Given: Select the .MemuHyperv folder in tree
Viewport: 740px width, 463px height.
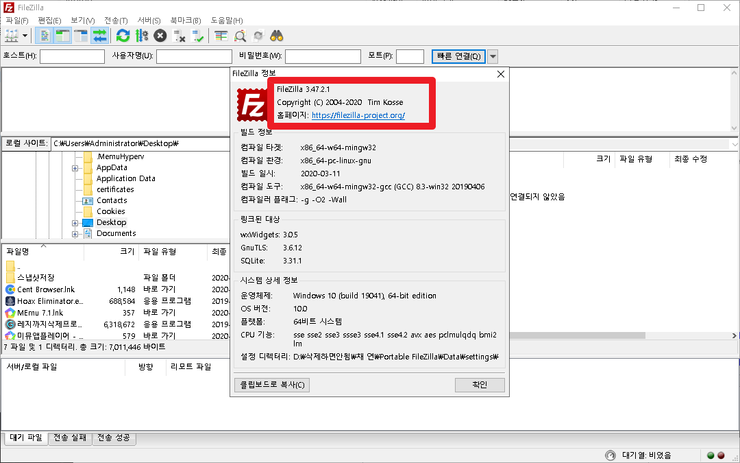Looking at the screenshot, I should pos(120,156).
